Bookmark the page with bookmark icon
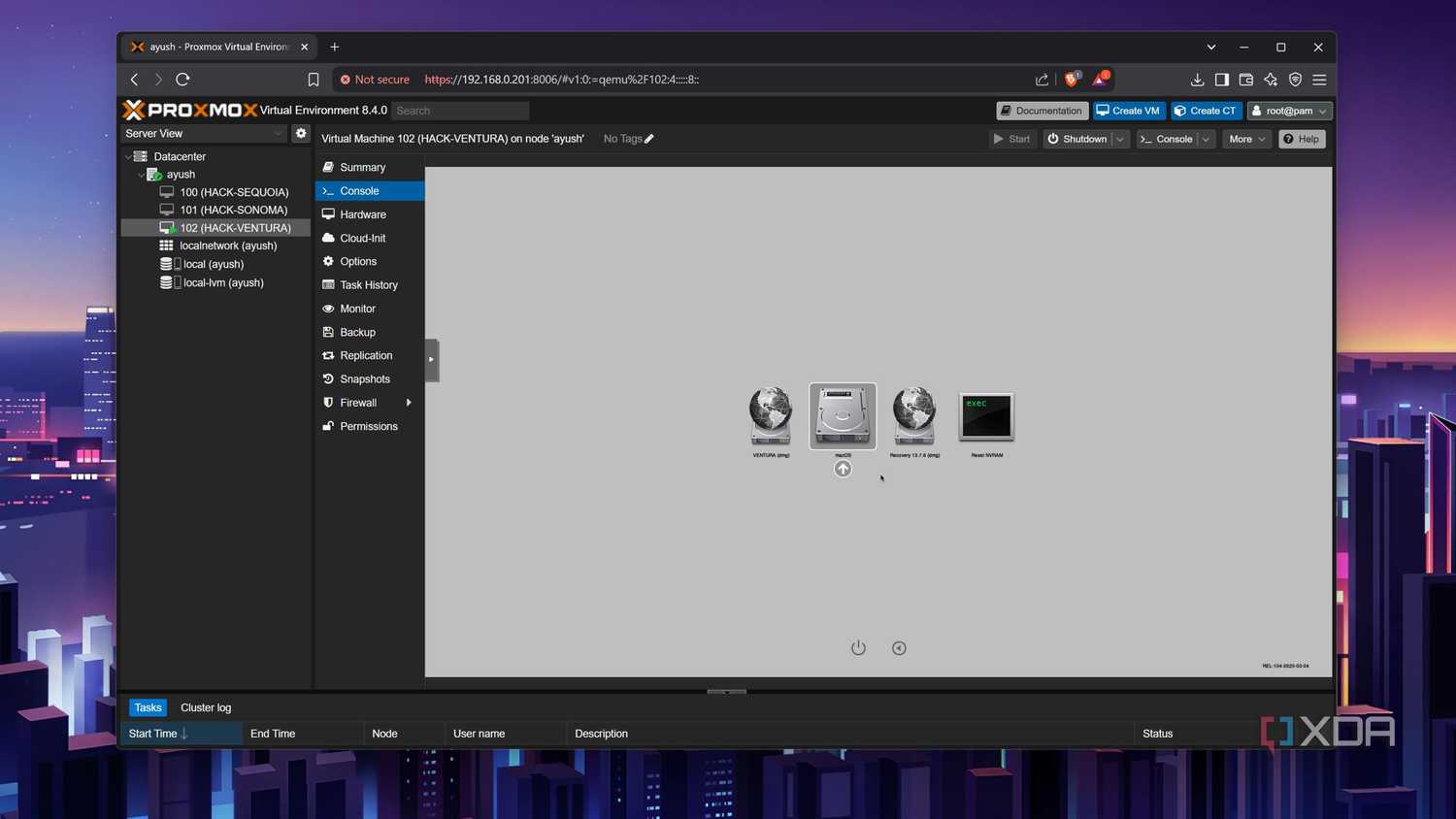Screen dimensions: 1456x819 click(x=314, y=80)
